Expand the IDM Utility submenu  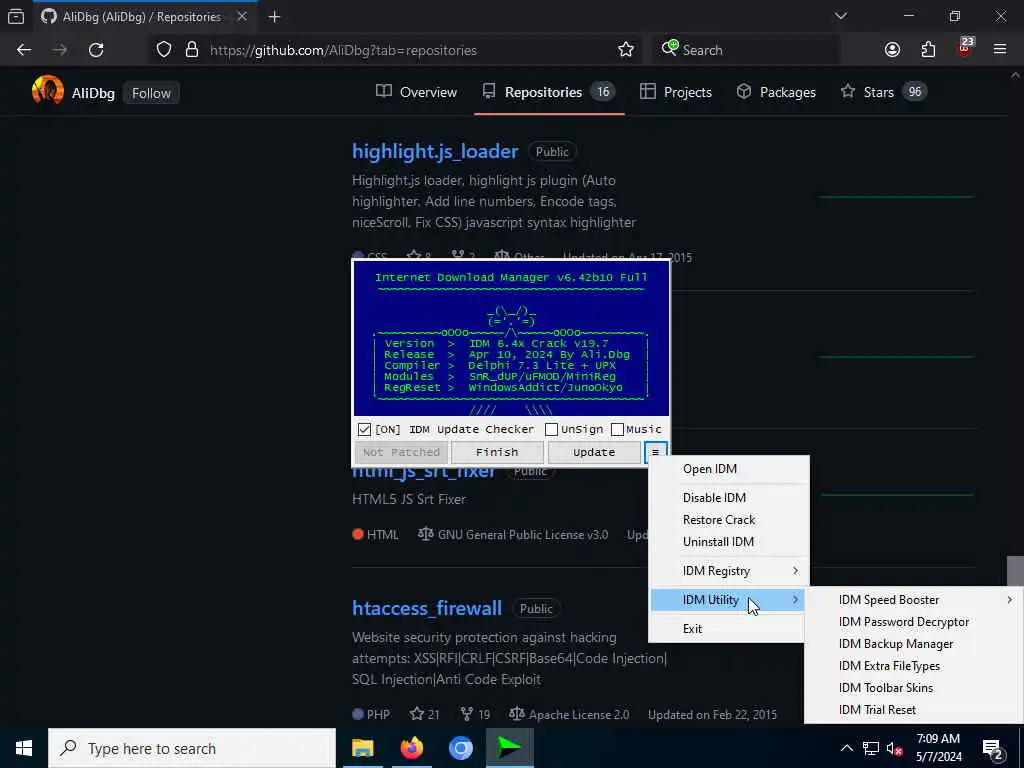pos(728,600)
